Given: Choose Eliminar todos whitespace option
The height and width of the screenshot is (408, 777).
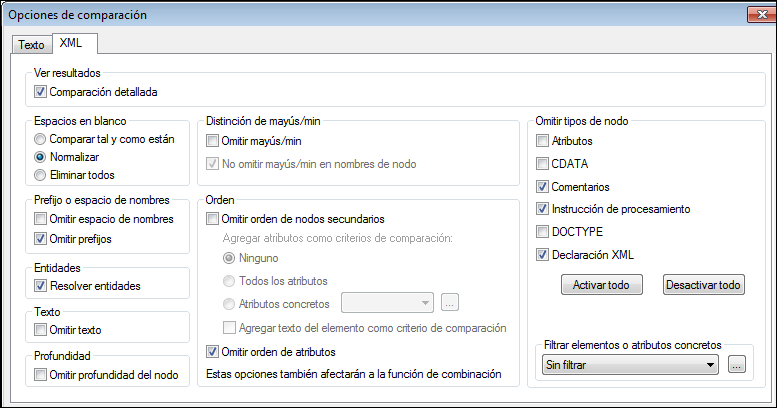Looking at the screenshot, I should pyautogui.click(x=41, y=175).
